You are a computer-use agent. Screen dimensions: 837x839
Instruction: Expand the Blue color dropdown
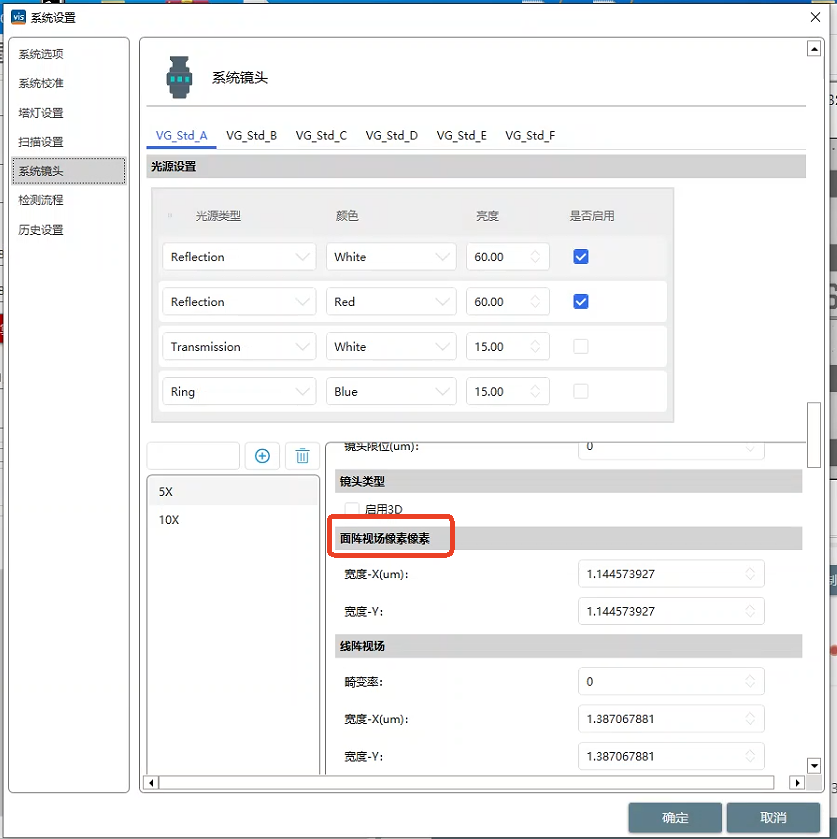[x=391, y=392]
